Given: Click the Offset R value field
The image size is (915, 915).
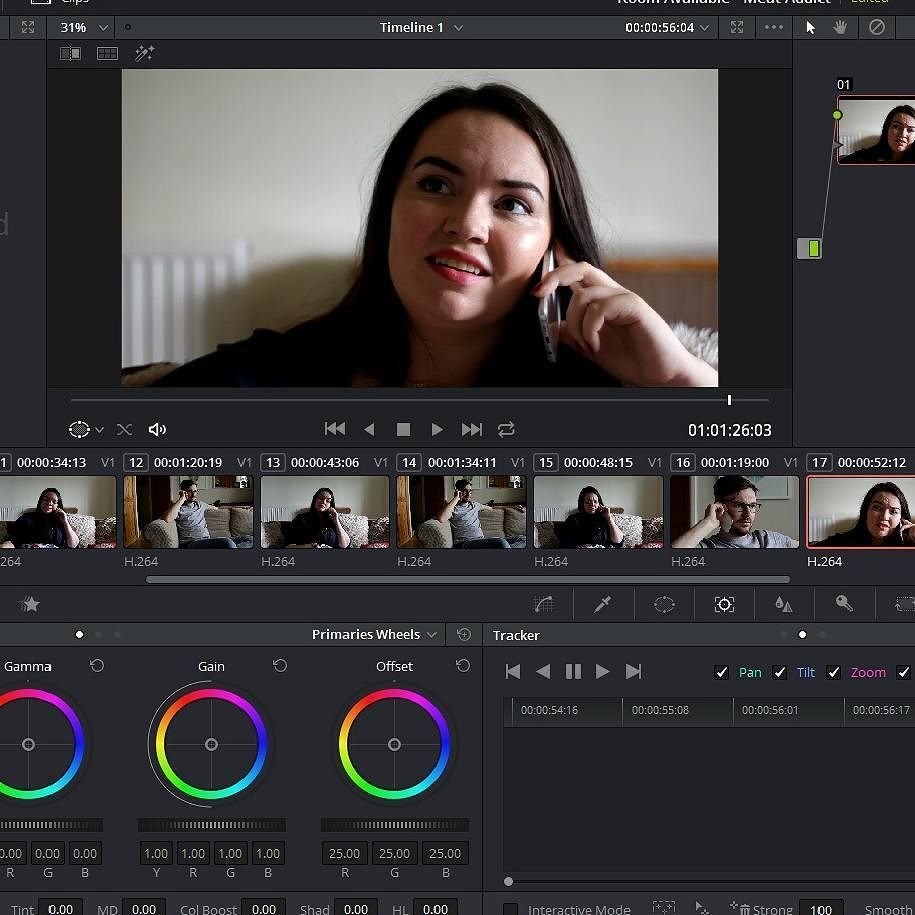Looking at the screenshot, I should (x=344, y=853).
